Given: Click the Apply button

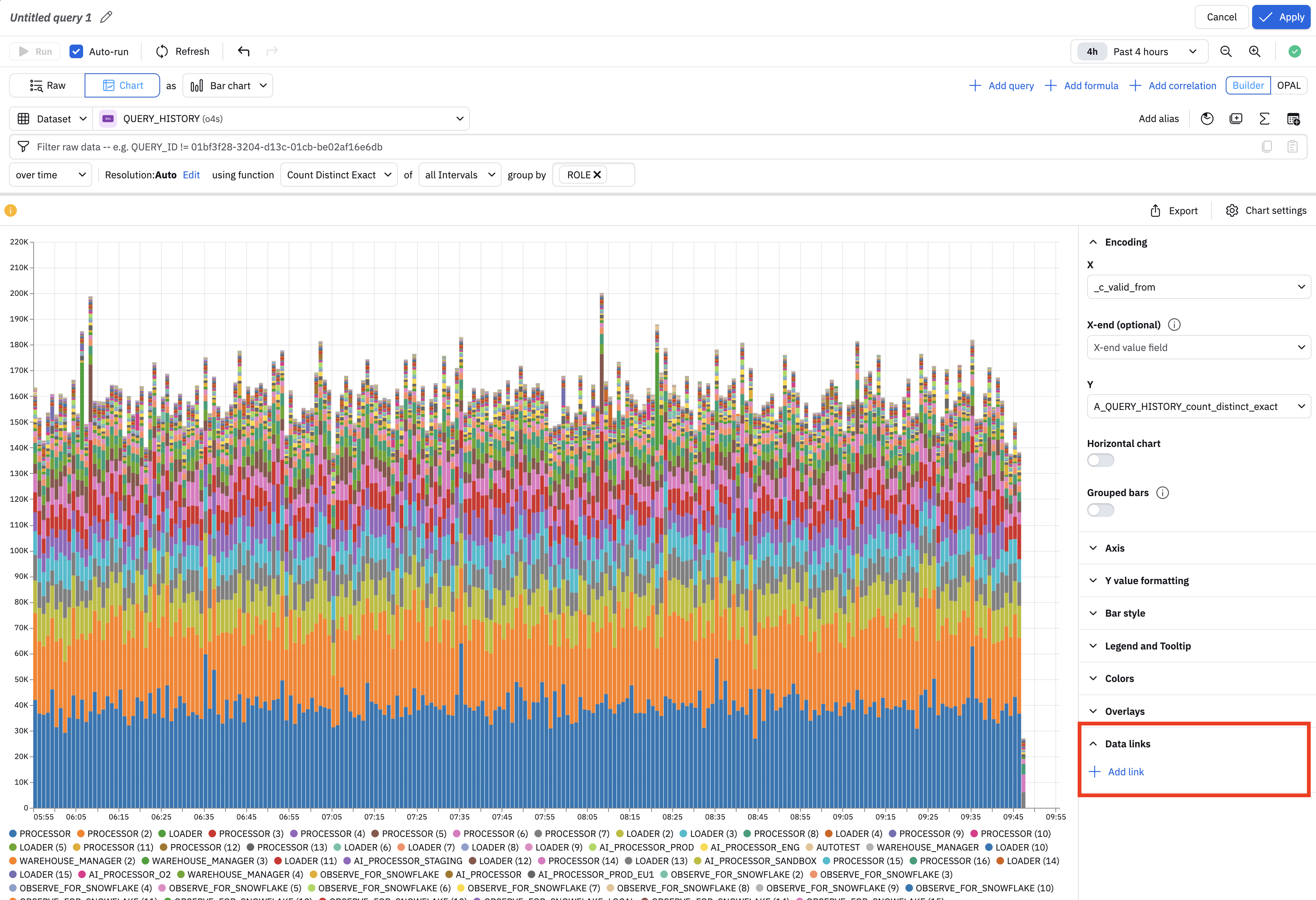Looking at the screenshot, I should pos(1281,17).
